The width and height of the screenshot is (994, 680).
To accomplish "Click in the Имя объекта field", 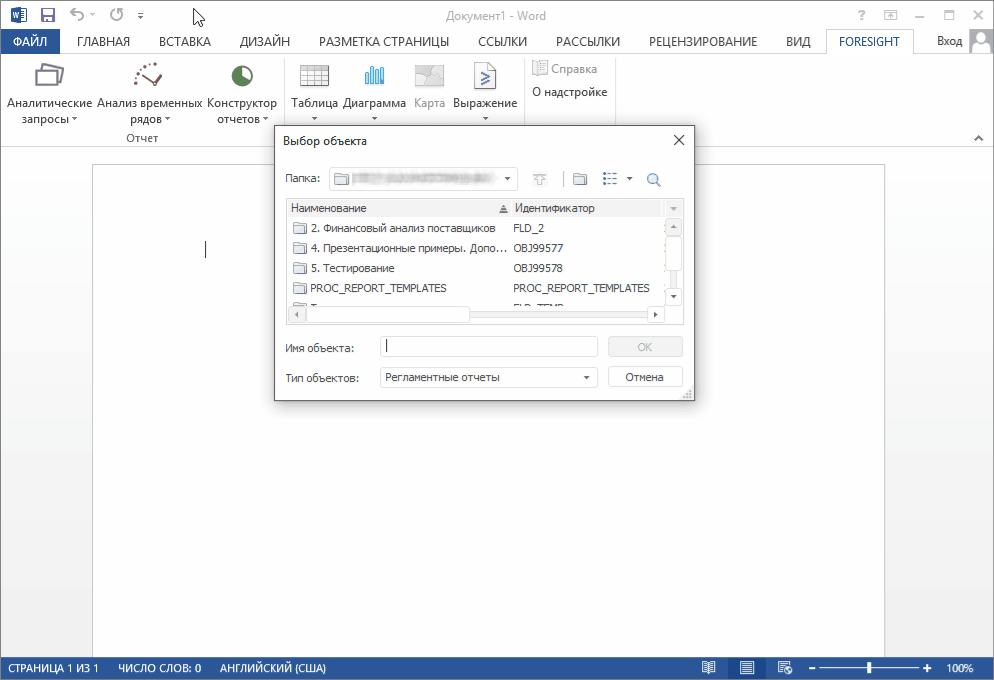I will 489,347.
